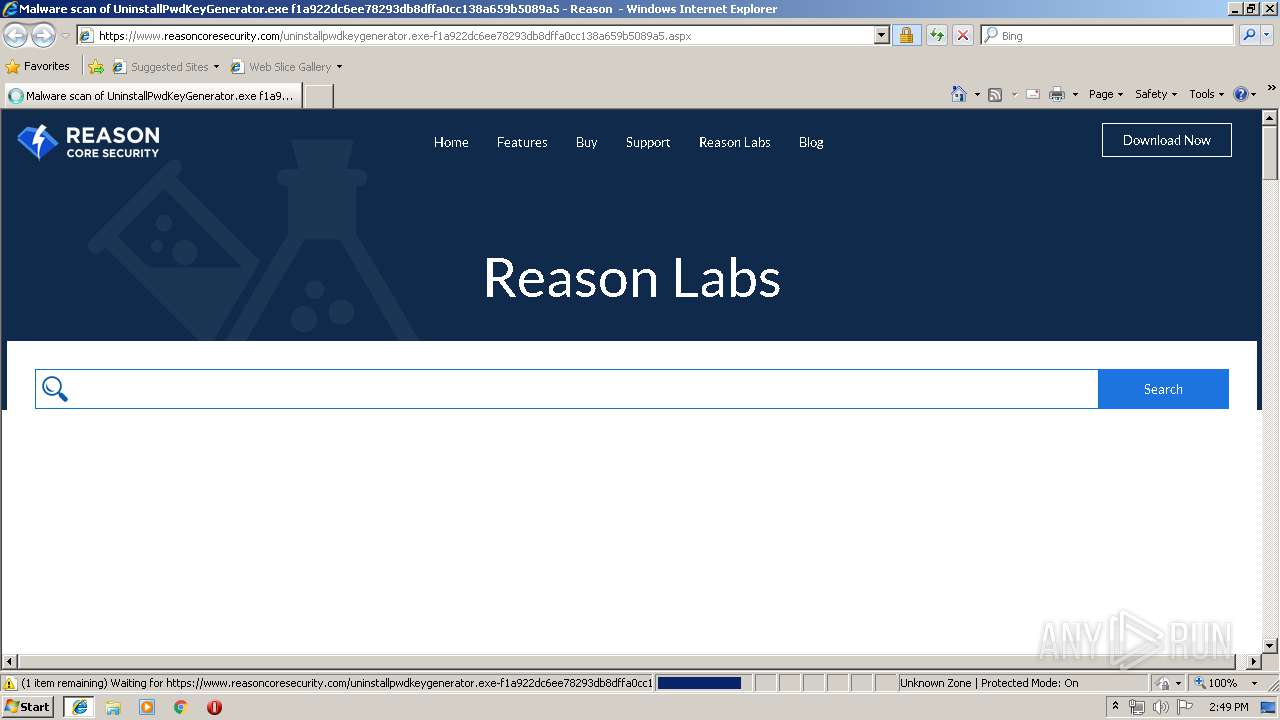
Task: Click the Read Mail envelope icon
Action: click(1033, 94)
